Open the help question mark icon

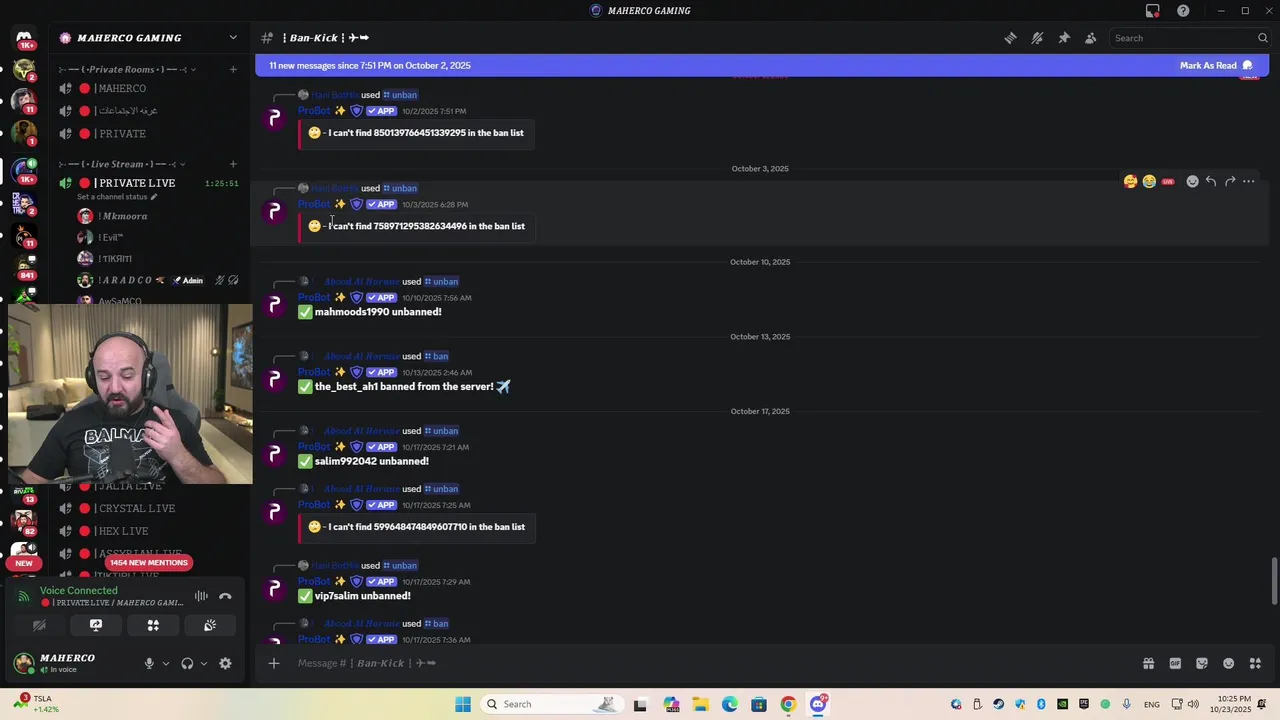[x=1183, y=11]
